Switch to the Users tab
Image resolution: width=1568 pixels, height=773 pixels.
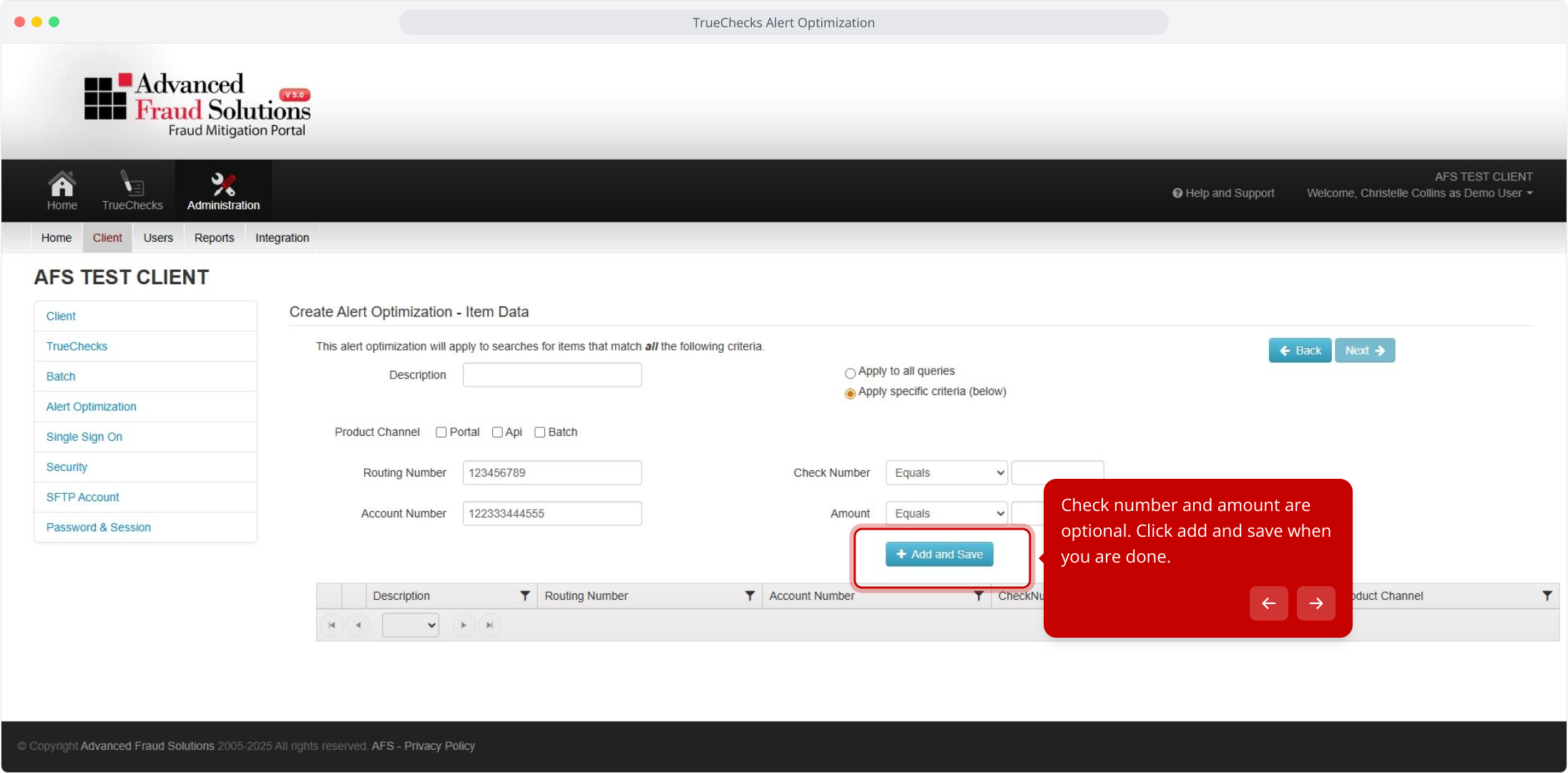point(158,238)
